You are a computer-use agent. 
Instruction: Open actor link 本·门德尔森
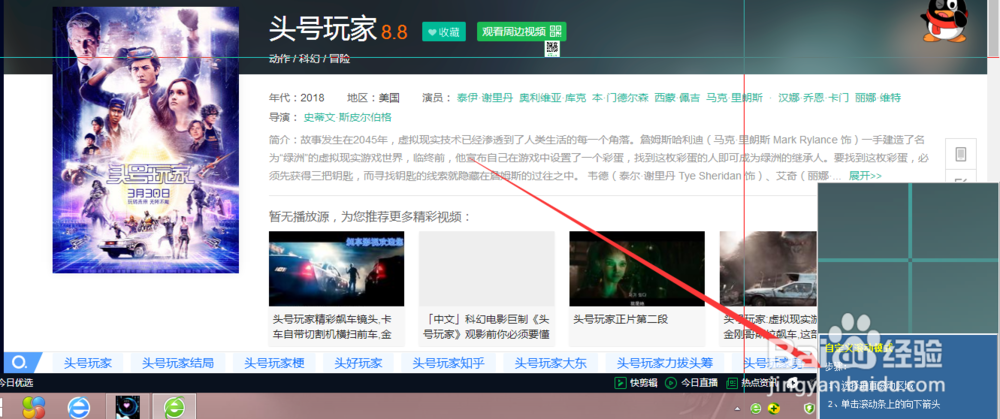coord(620,98)
